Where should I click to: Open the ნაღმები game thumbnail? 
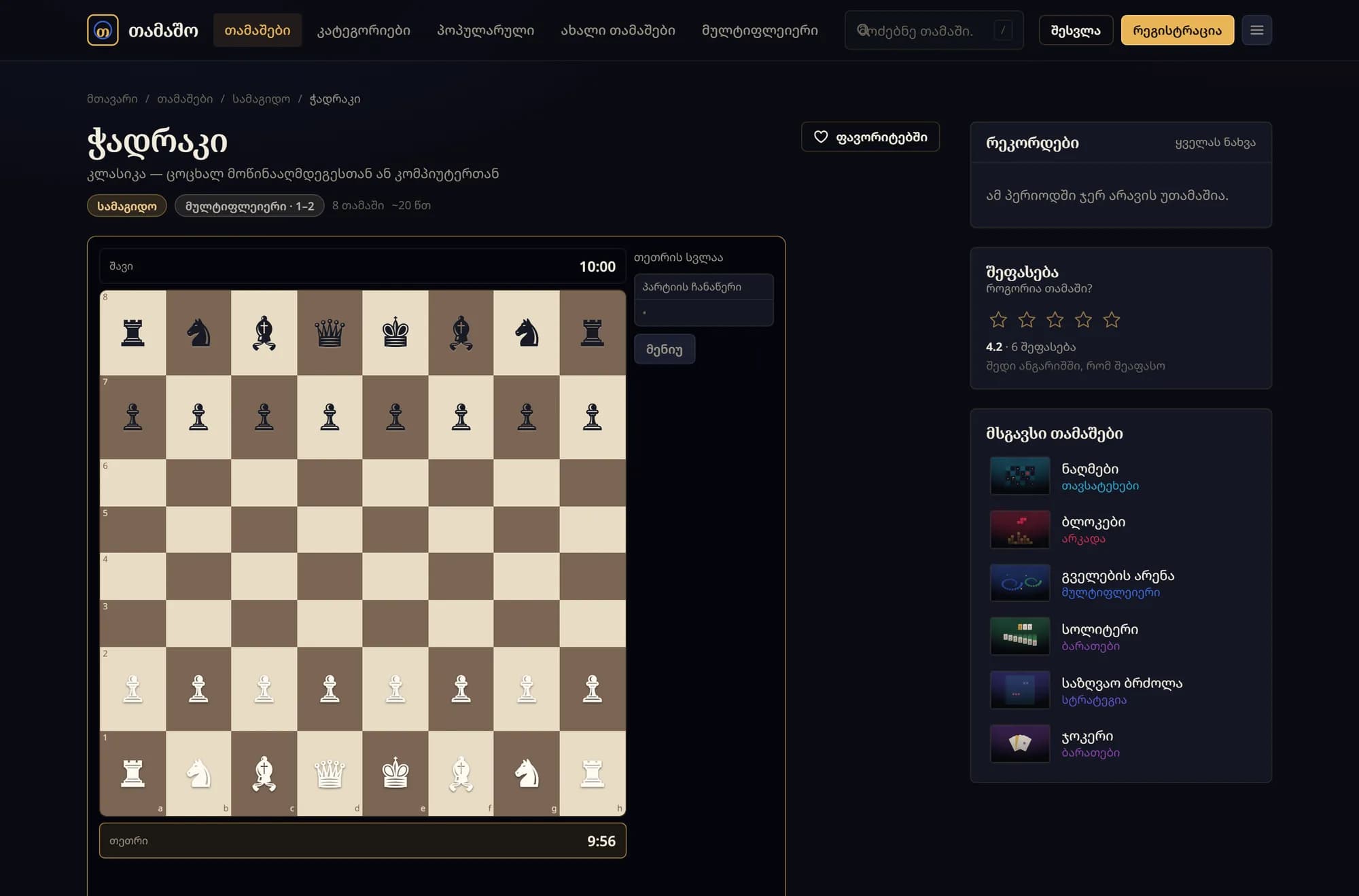pyautogui.click(x=1020, y=476)
